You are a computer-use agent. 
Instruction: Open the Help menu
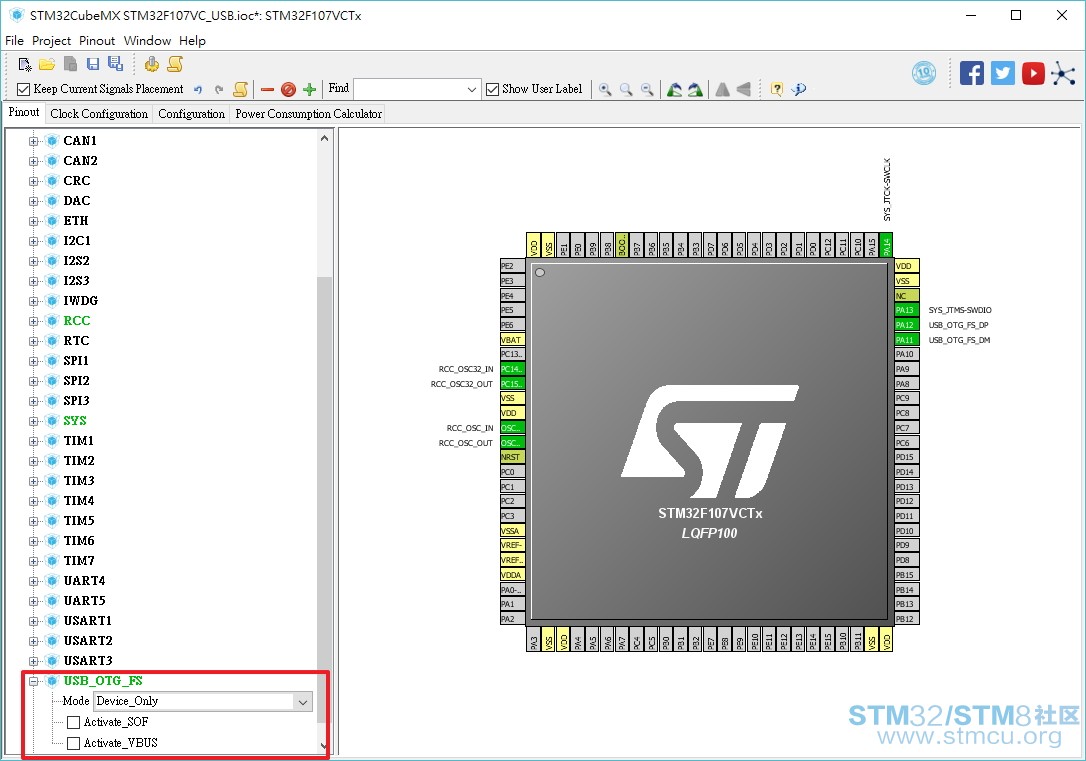[192, 40]
